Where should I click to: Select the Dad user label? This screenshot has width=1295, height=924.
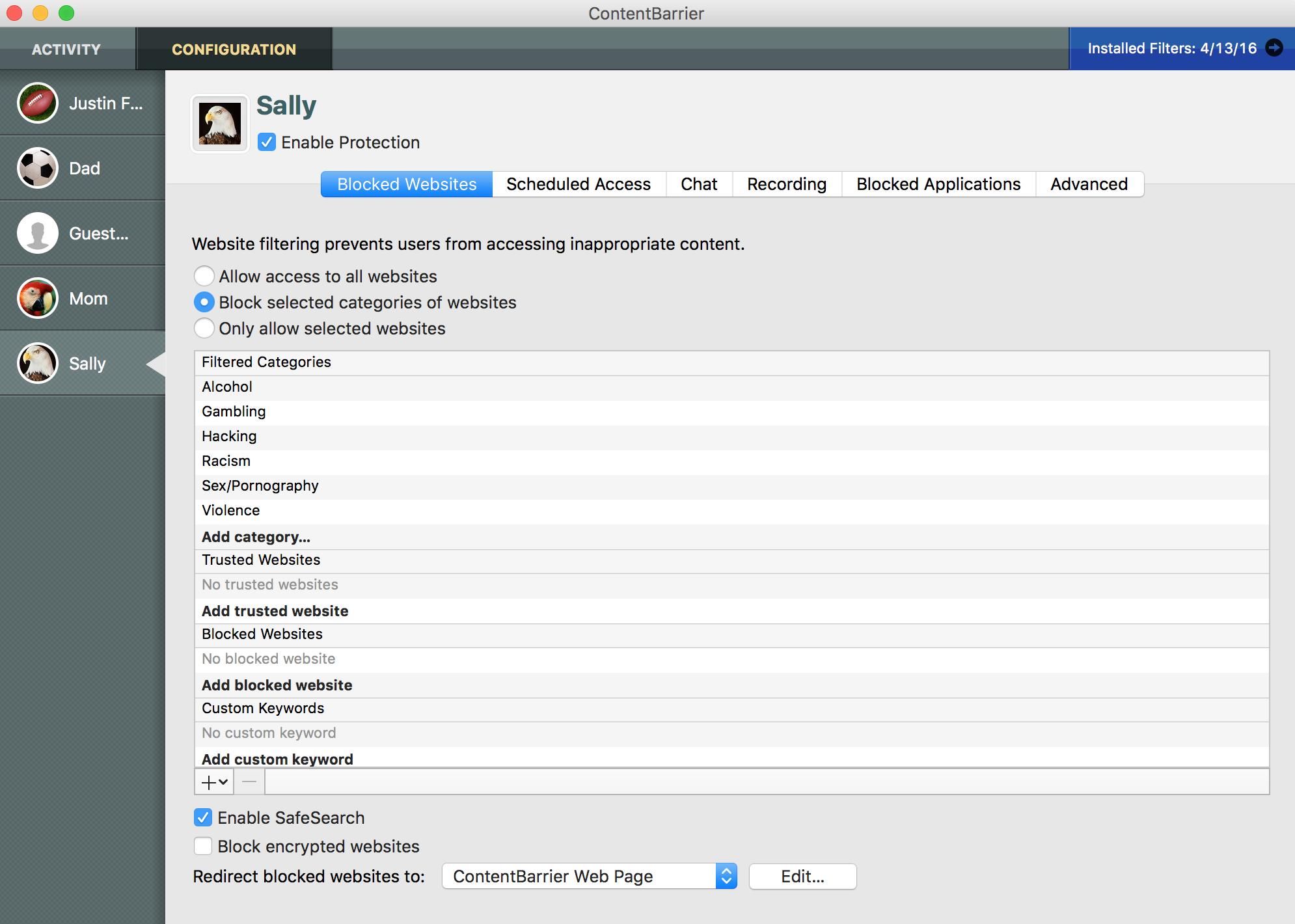(x=85, y=169)
